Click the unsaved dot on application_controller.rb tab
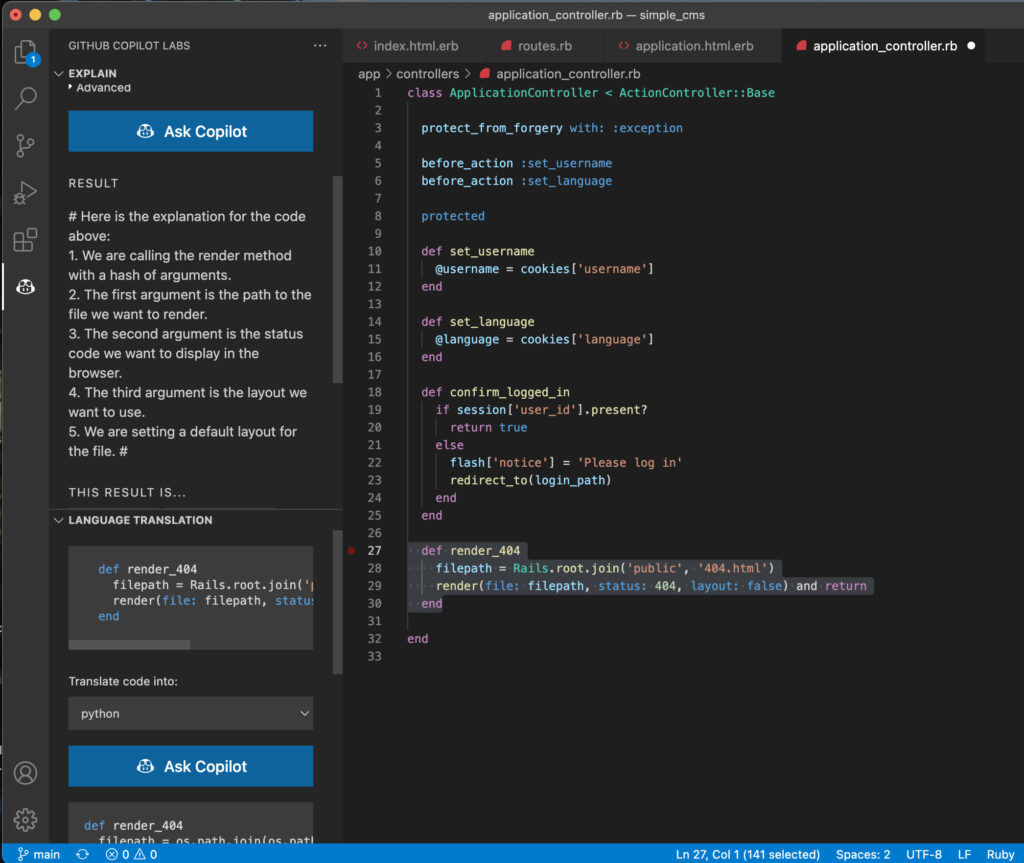This screenshot has height=863, width=1024. (x=971, y=46)
